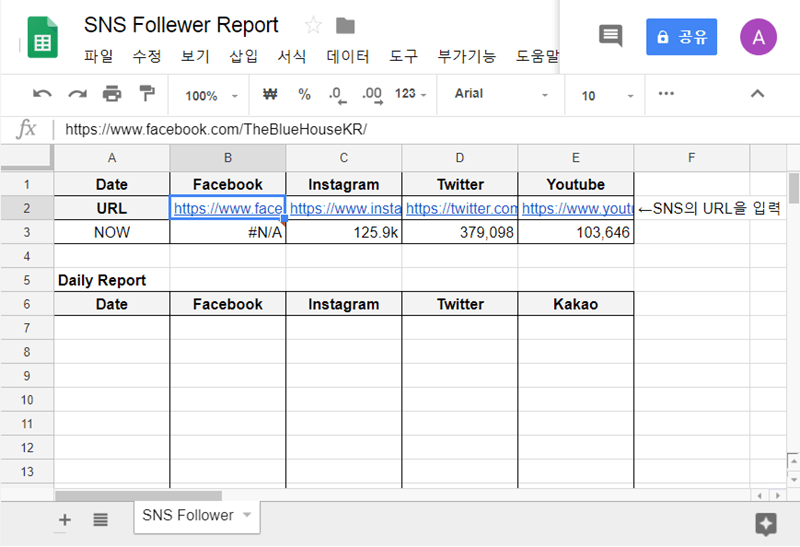The height and width of the screenshot is (547, 800).
Task: Format as currency with ₩ icon
Action: 270,94
